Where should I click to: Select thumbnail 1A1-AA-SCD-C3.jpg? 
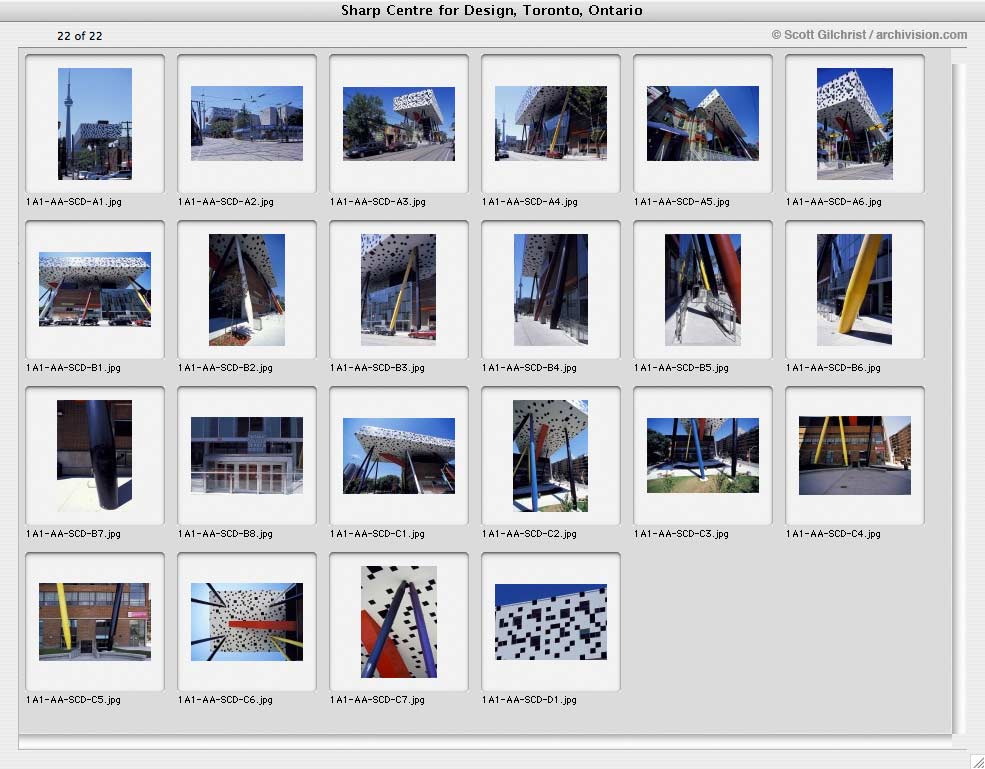(x=703, y=455)
